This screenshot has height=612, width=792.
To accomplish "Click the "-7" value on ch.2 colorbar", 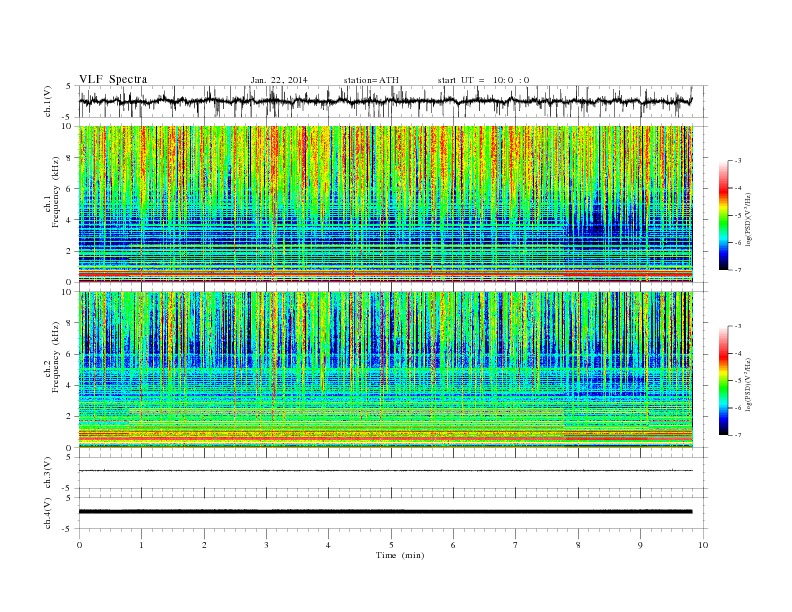I will (738, 435).
